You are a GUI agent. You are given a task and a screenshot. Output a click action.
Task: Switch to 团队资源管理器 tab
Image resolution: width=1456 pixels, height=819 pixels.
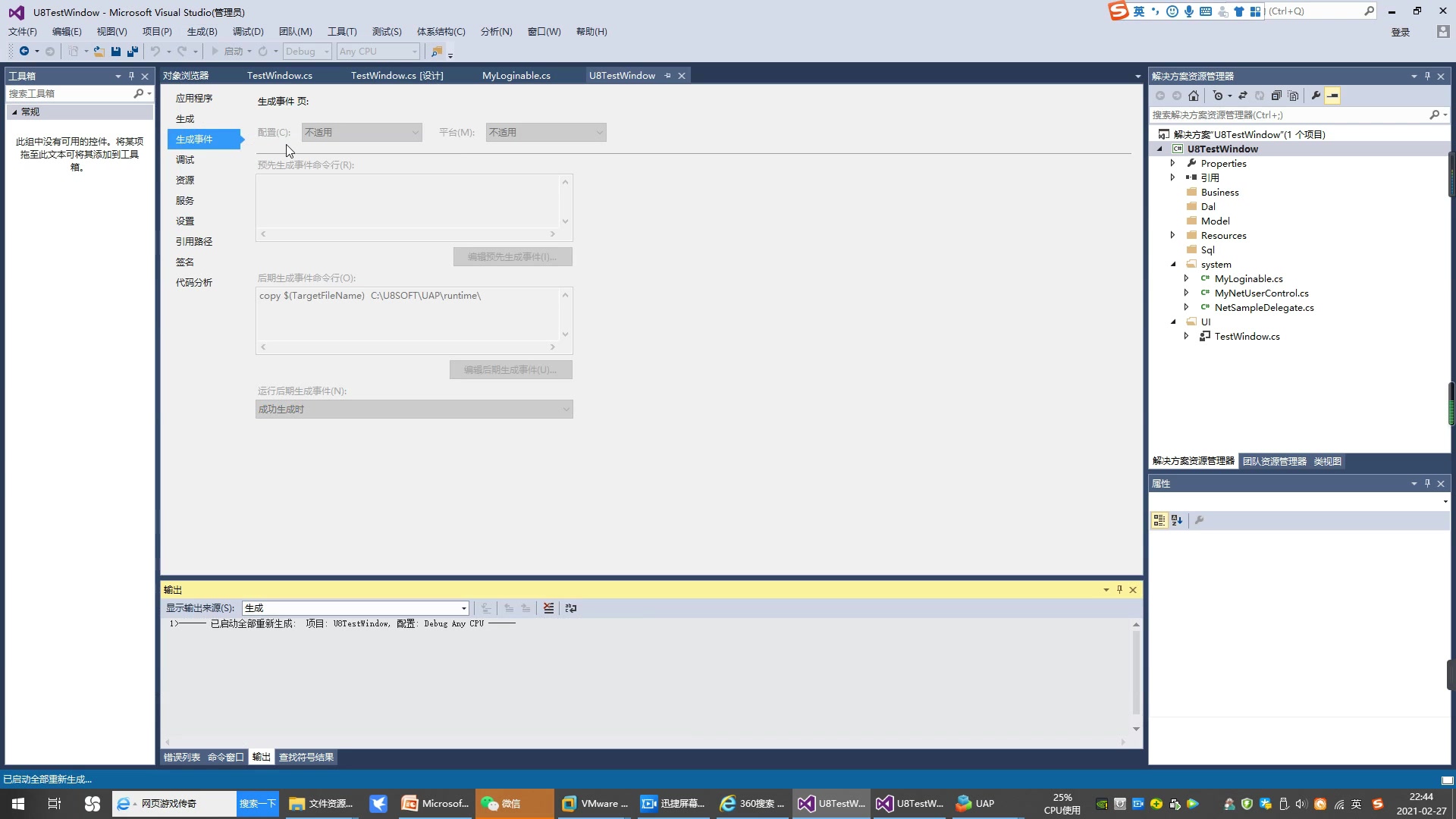tap(1275, 461)
